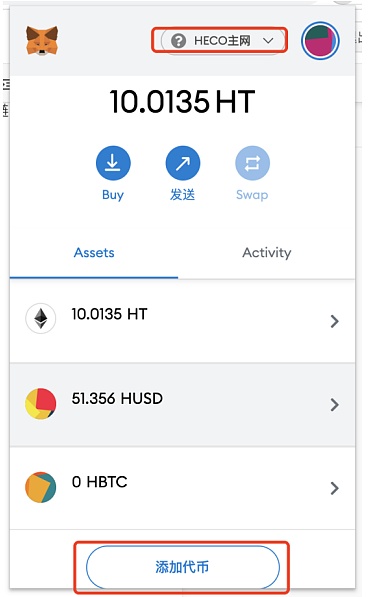Switch to the Activity tab

coord(267,252)
